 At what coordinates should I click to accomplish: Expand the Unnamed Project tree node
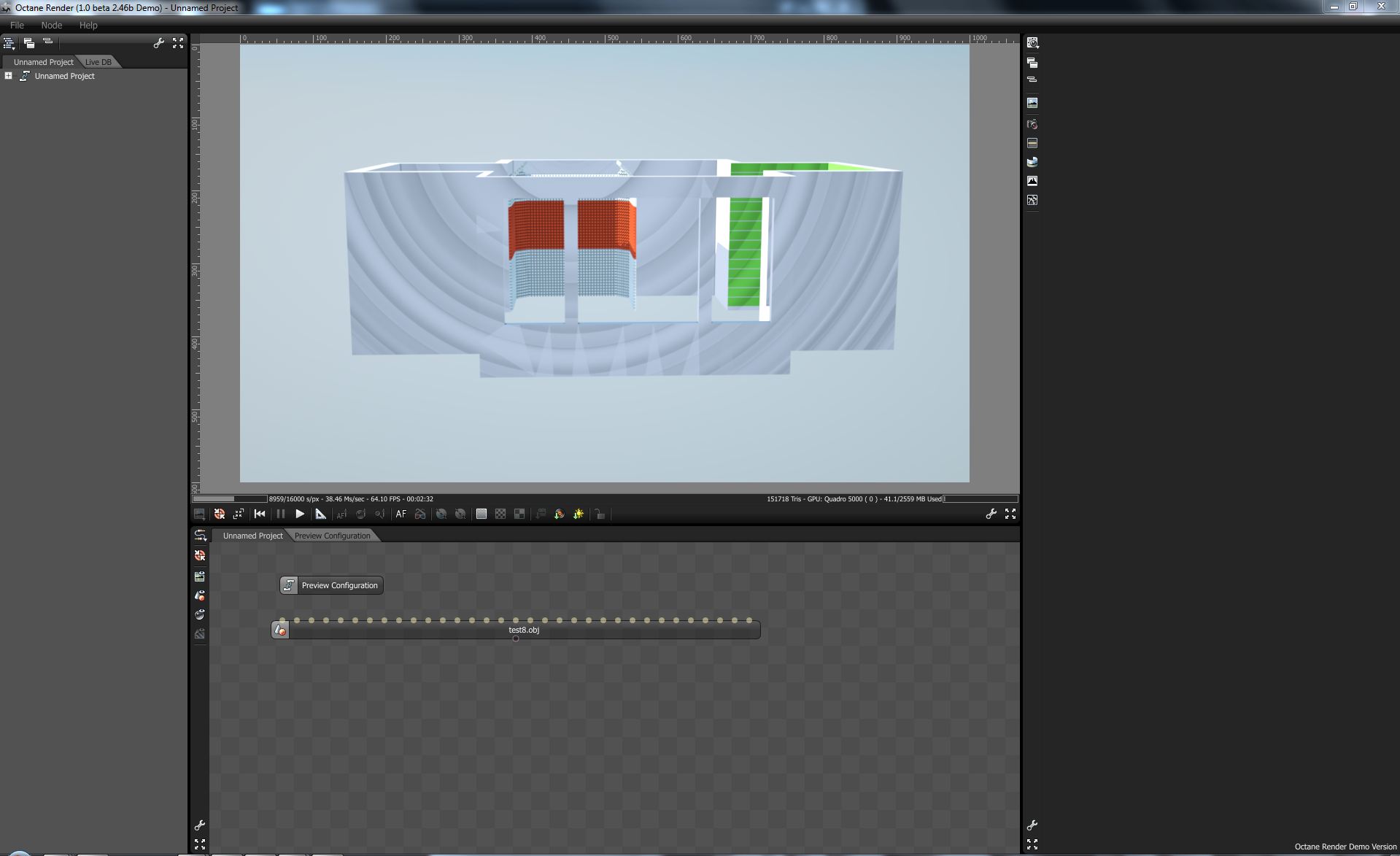(x=8, y=76)
